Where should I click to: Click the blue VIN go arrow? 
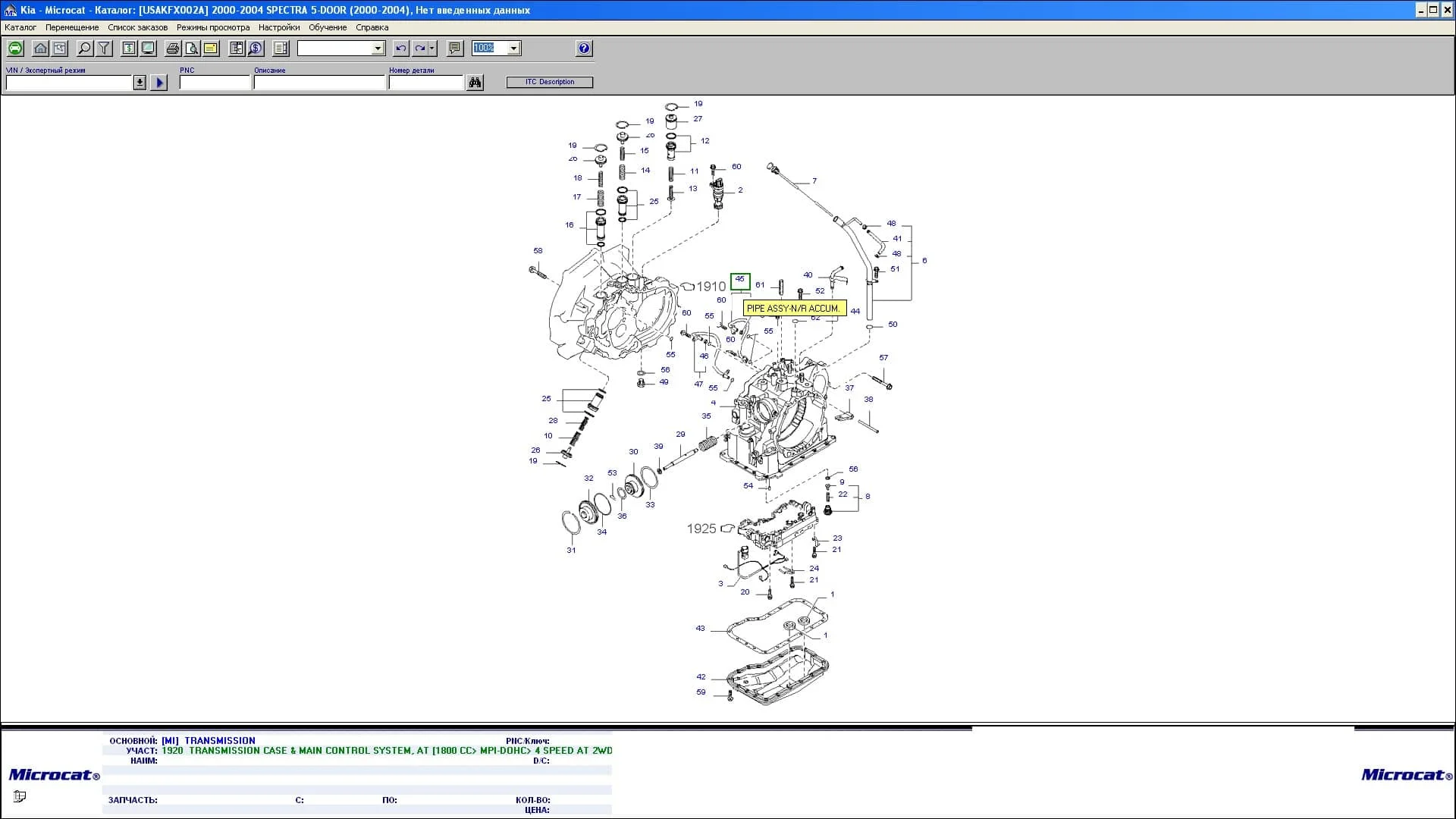point(158,83)
